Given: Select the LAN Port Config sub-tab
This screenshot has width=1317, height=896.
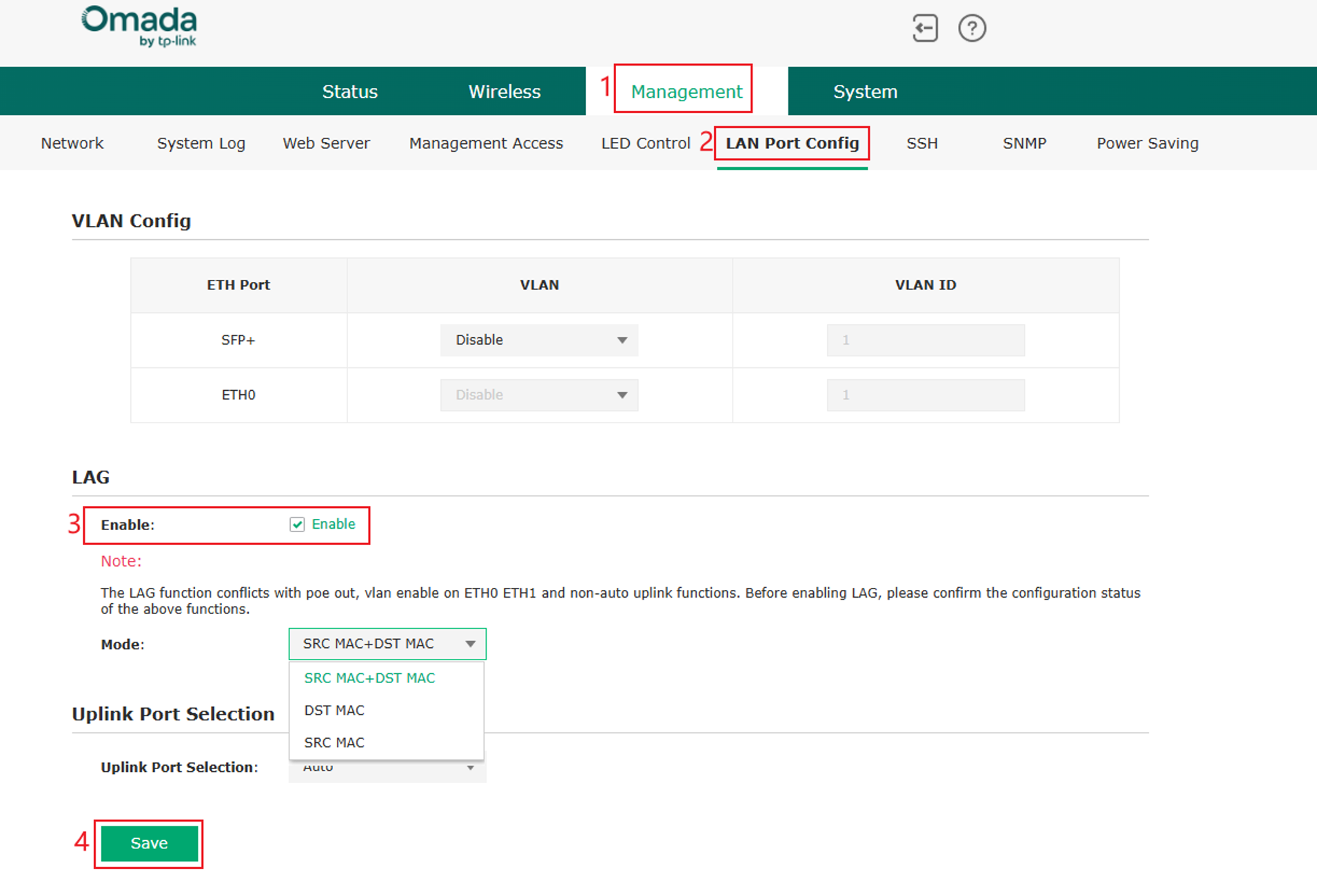Looking at the screenshot, I should tap(792, 143).
